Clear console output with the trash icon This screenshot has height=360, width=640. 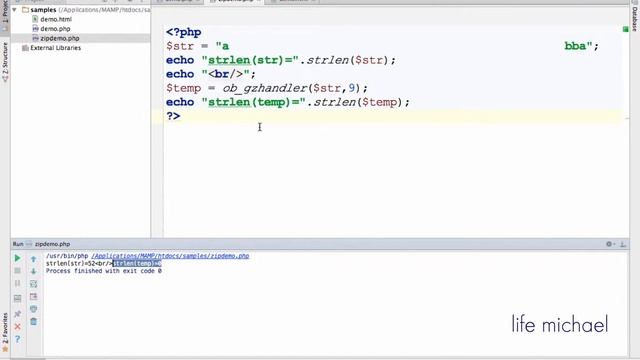click(33, 322)
